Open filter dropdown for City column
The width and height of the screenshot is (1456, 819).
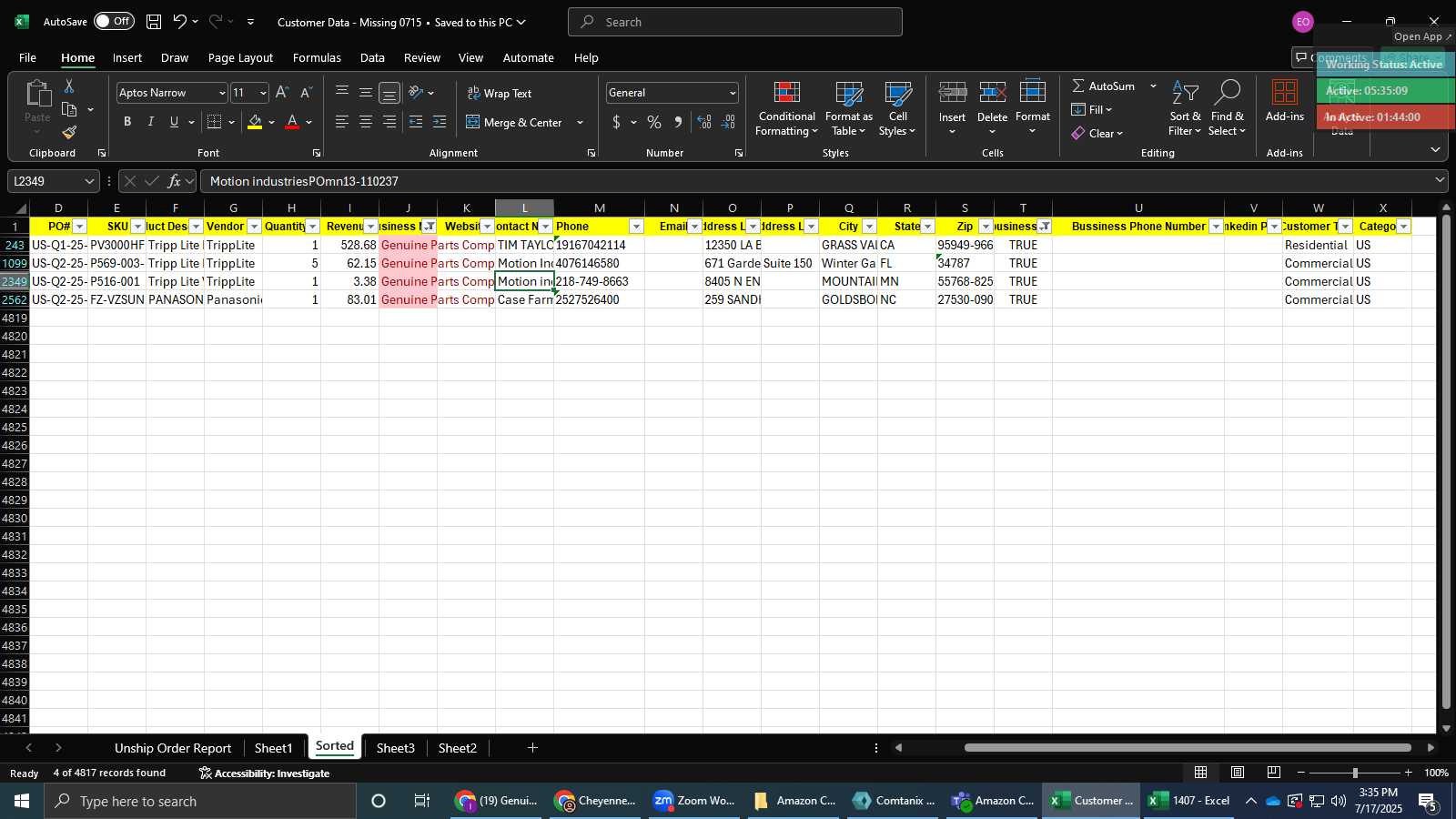pos(869,227)
